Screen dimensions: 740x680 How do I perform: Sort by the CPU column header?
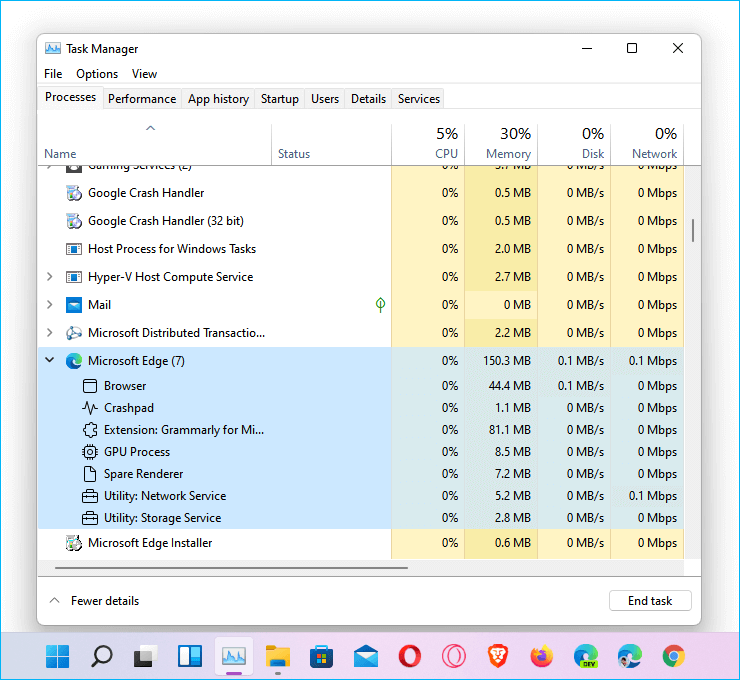pos(428,144)
